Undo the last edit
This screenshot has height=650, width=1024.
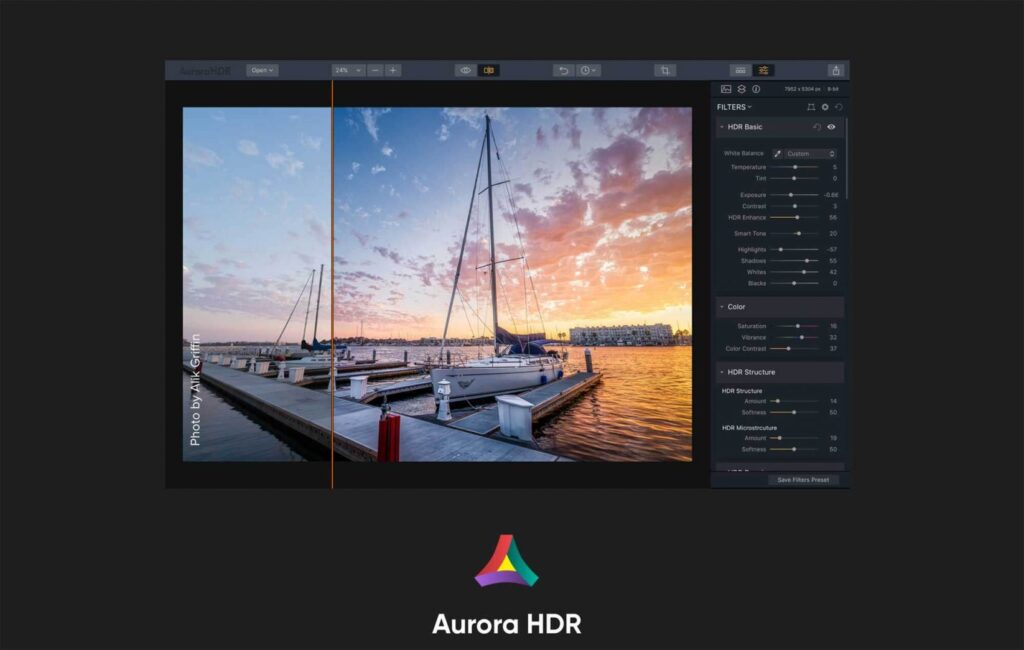[x=564, y=70]
